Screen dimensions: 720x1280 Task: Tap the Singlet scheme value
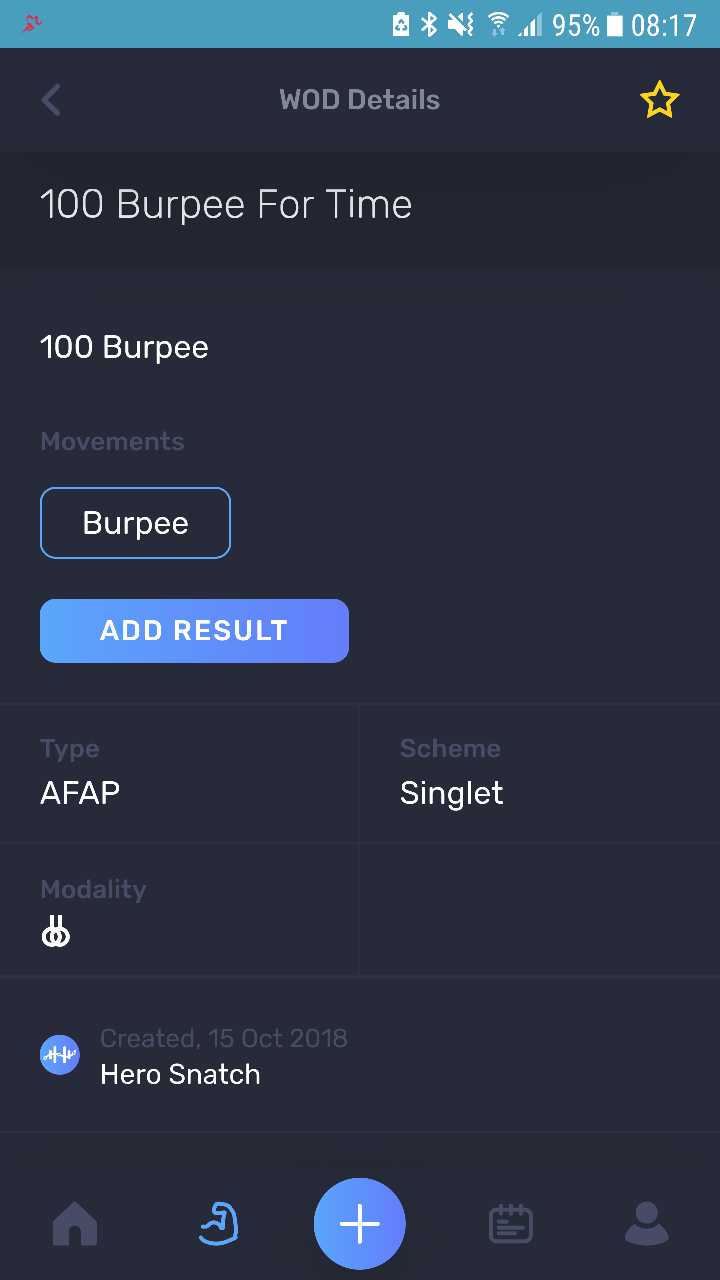451,793
